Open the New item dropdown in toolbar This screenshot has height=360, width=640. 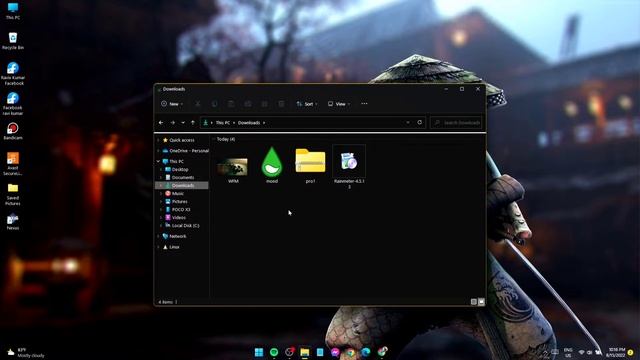click(x=172, y=104)
